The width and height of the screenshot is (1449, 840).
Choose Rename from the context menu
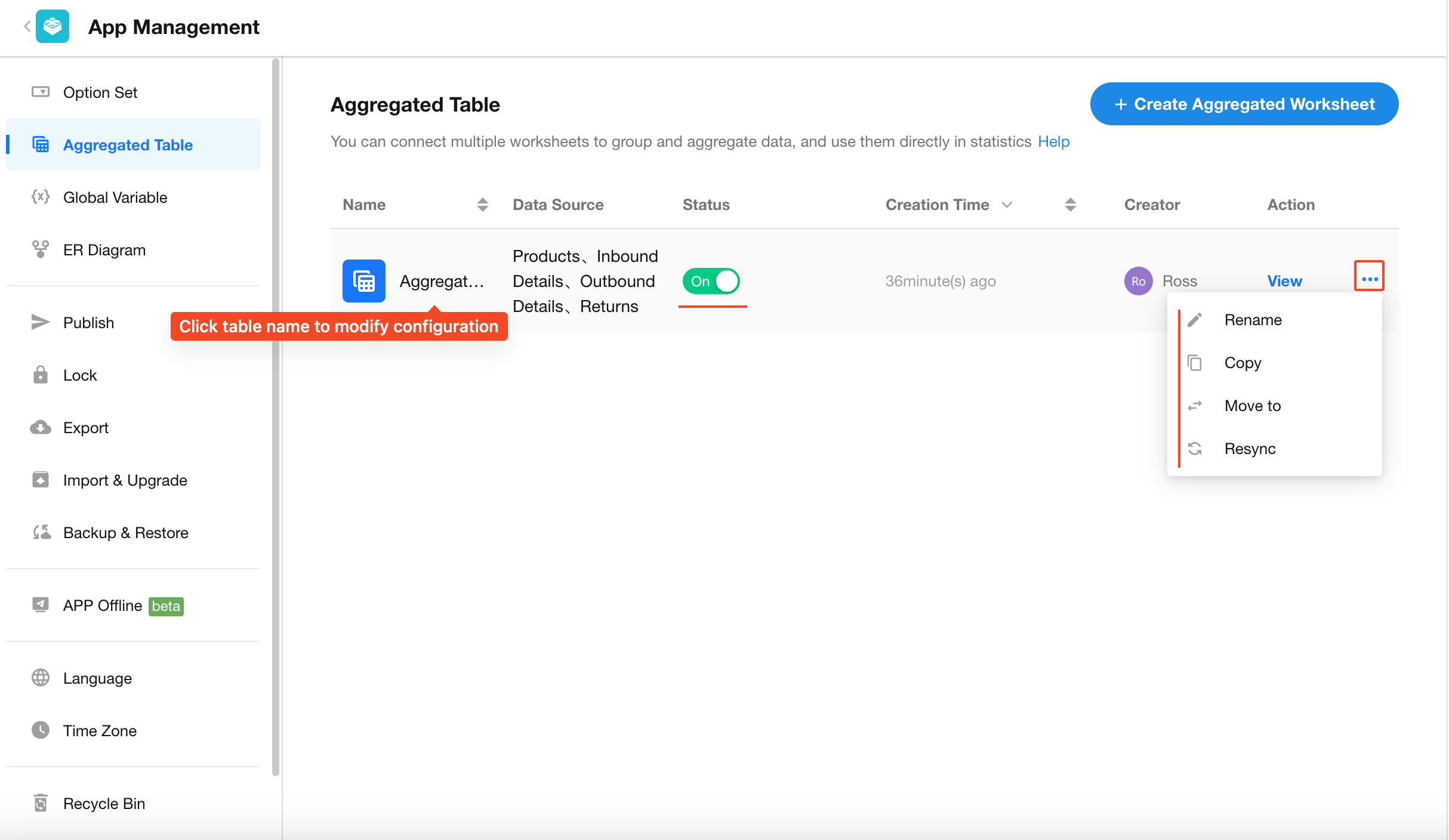[1253, 320]
